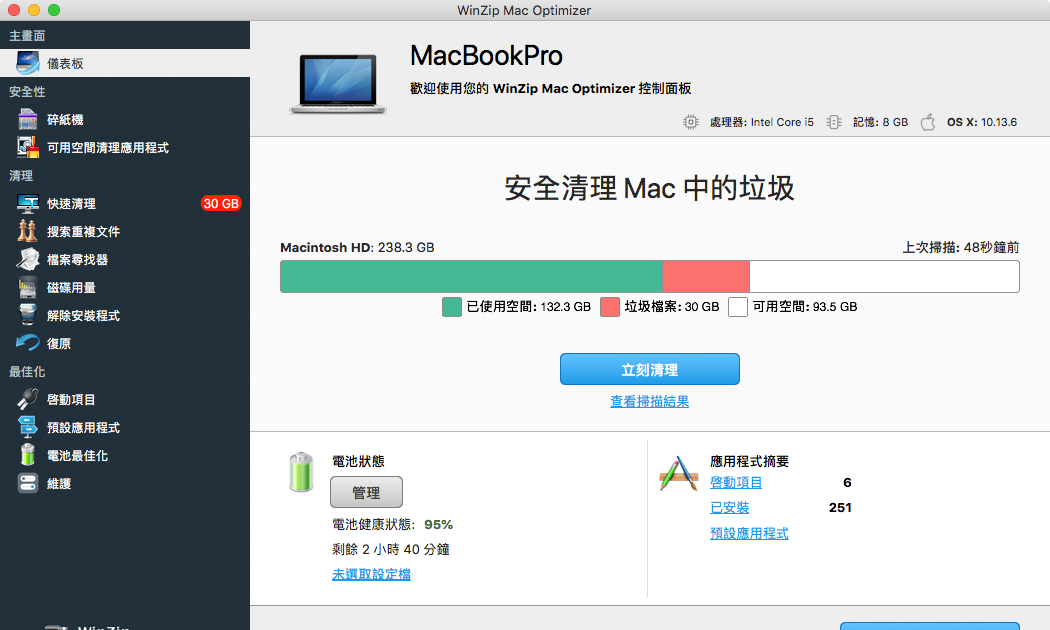The image size is (1050, 630).
Task: Click the memory chip icon
Action: click(x=834, y=122)
